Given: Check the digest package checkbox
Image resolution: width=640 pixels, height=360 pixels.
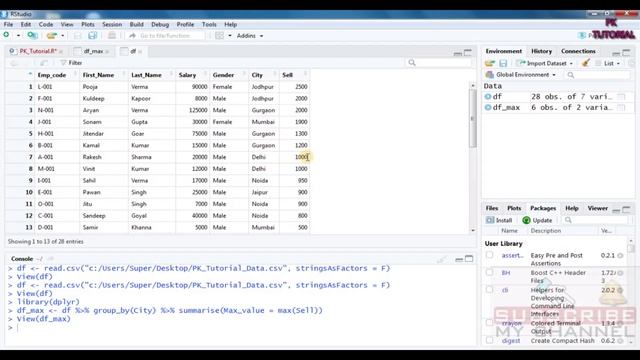Looking at the screenshot, I should [x=489, y=340].
